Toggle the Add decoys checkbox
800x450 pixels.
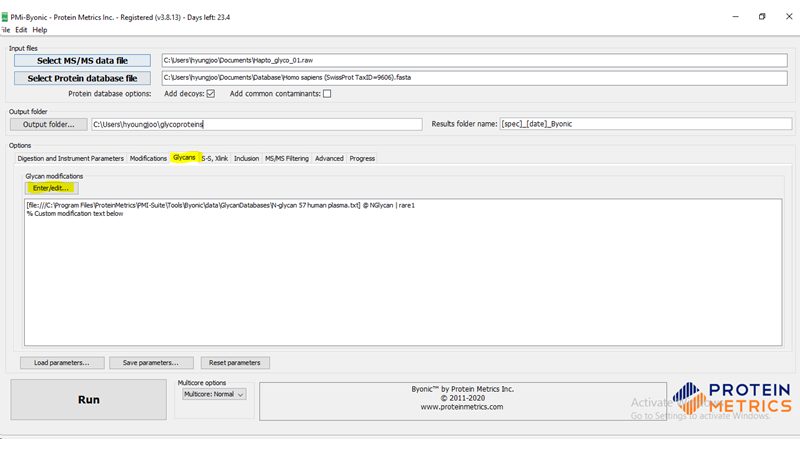(211, 94)
